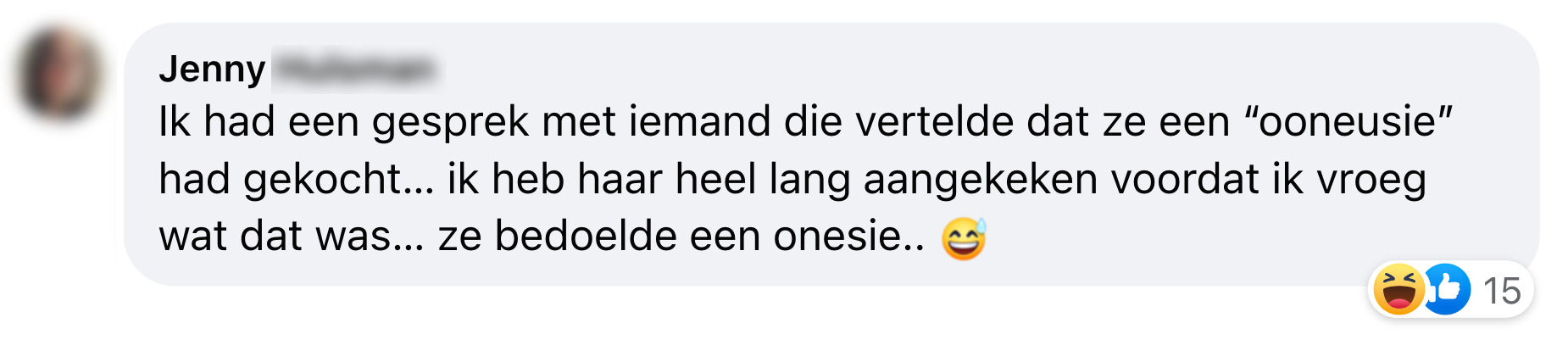Open the laughing Haha reaction icon
The width and height of the screenshot is (1568, 351).
(x=1398, y=290)
